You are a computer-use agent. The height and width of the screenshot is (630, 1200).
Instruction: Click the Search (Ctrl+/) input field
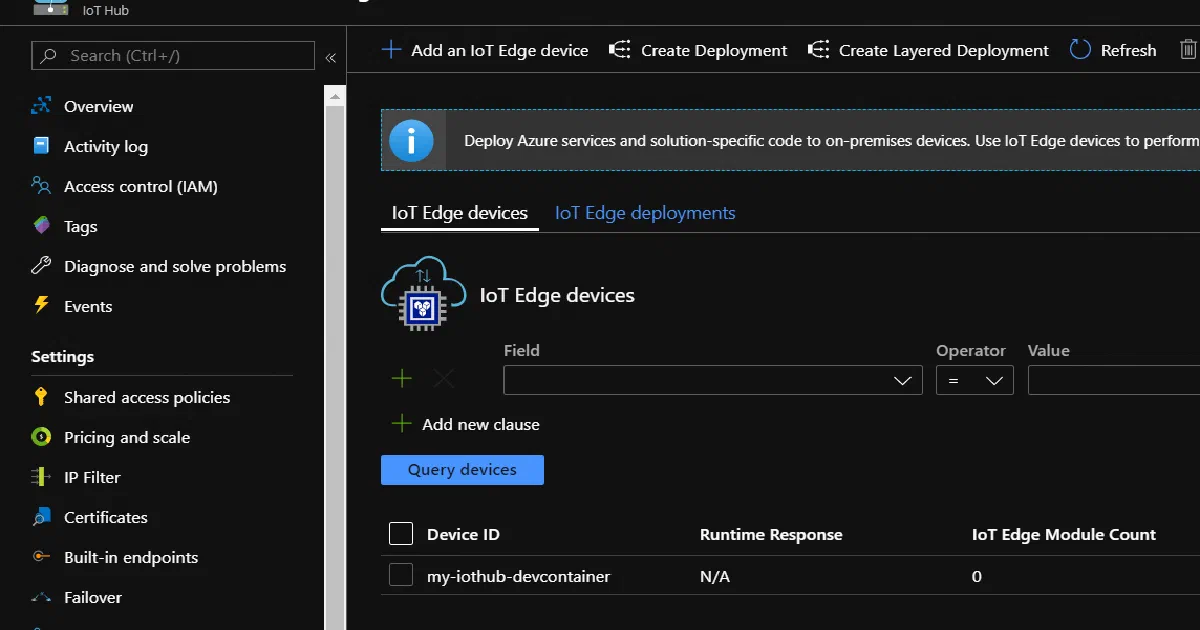(173, 56)
